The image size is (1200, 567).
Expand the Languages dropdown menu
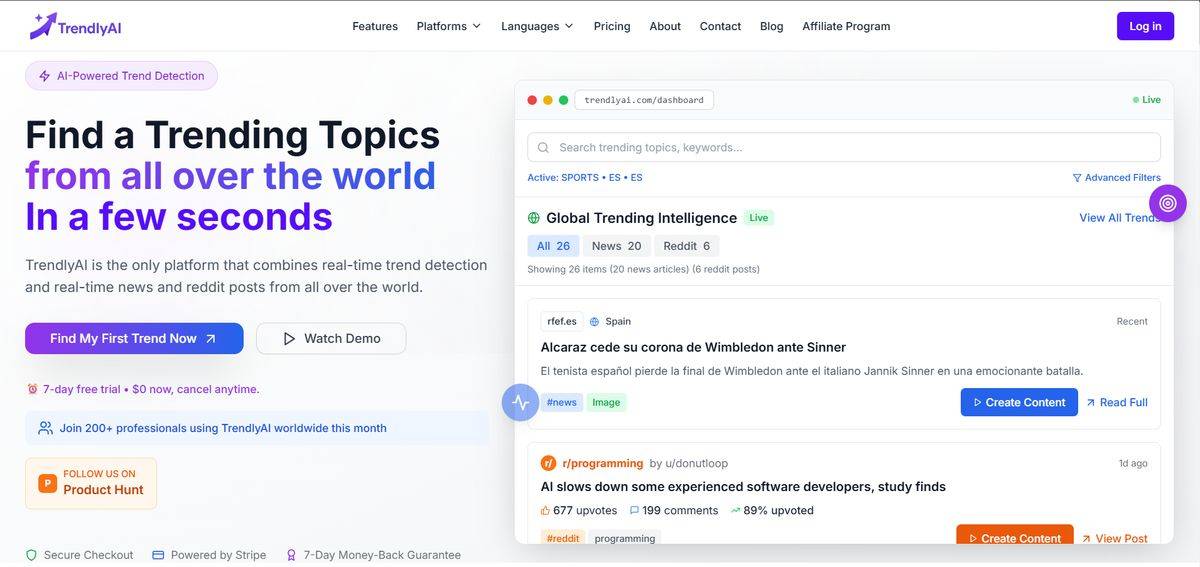pyautogui.click(x=537, y=26)
